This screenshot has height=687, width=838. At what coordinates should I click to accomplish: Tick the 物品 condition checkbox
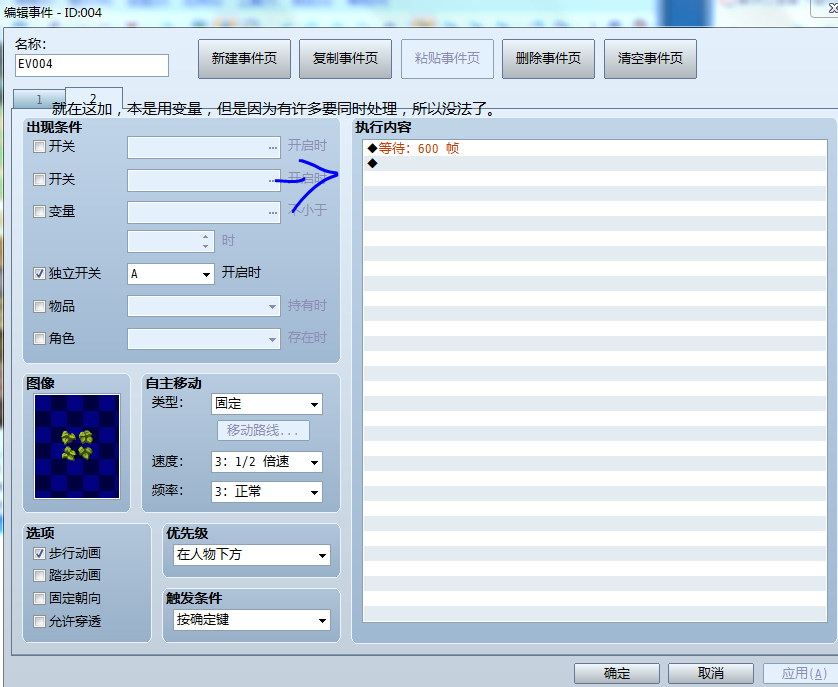tap(39, 306)
